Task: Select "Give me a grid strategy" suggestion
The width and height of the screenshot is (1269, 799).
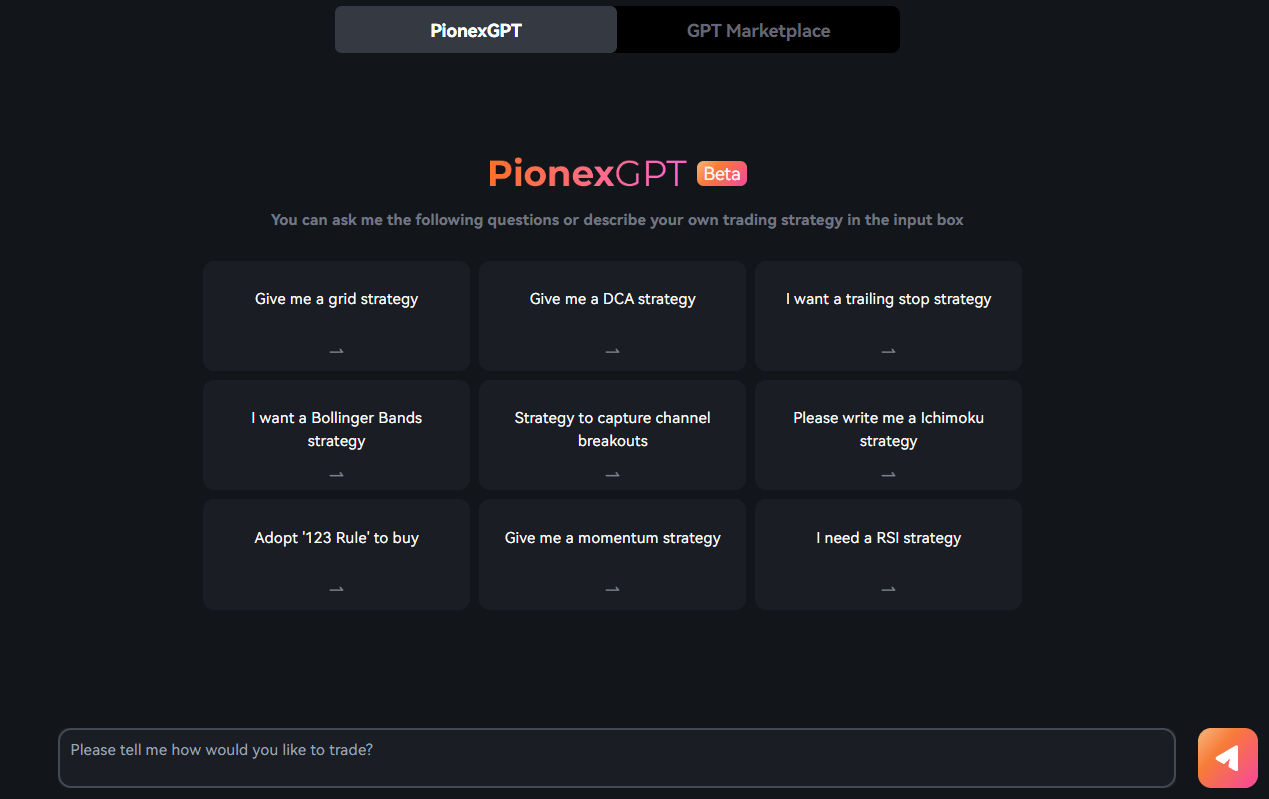Action: tap(336, 299)
